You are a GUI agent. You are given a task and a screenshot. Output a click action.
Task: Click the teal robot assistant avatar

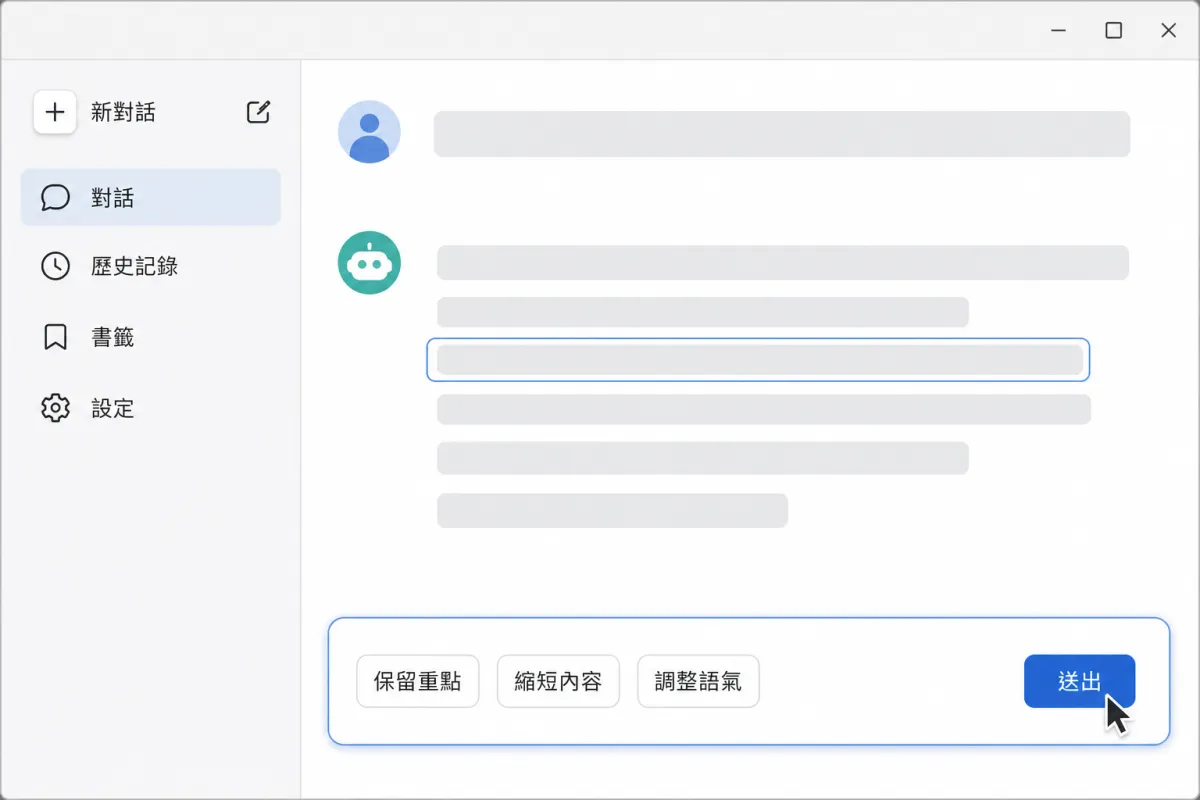coord(369,263)
